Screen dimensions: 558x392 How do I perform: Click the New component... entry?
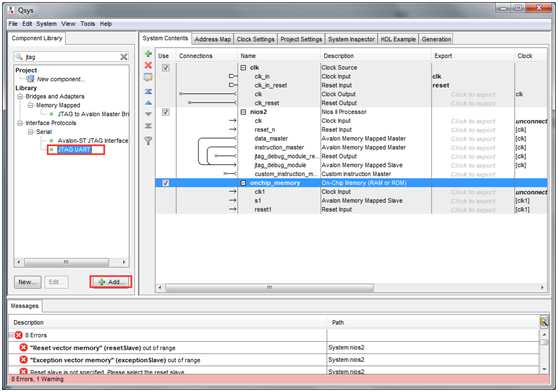click(x=60, y=79)
